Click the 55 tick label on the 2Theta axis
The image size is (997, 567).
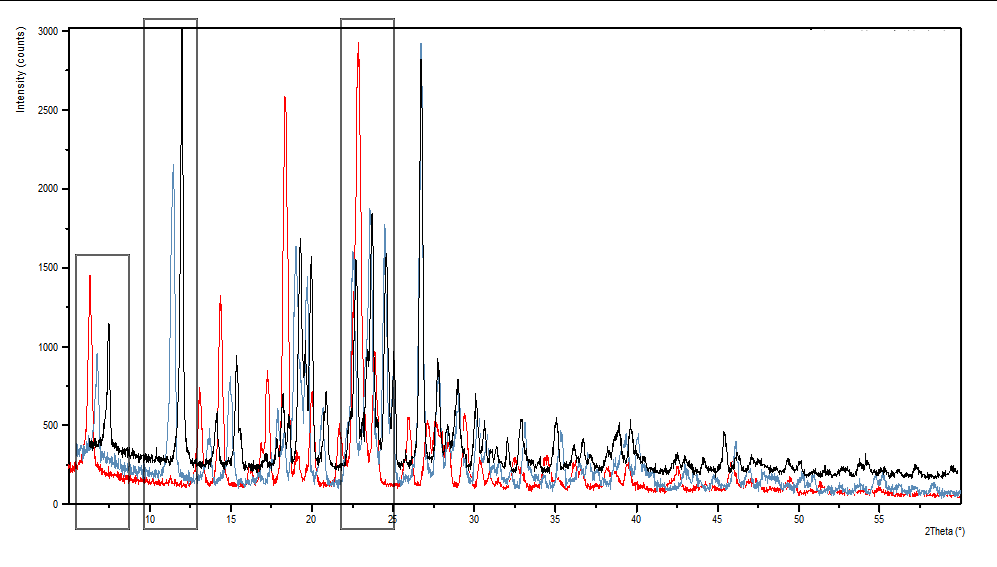(x=879, y=520)
